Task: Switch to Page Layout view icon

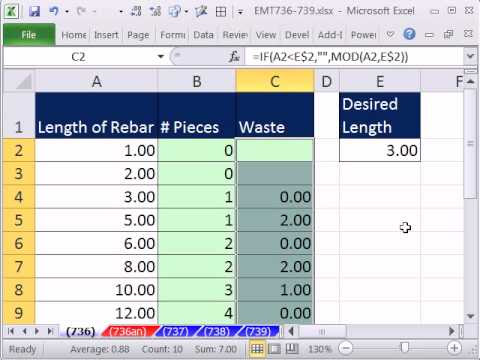Action: pyautogui.click(x=274, y=349)
